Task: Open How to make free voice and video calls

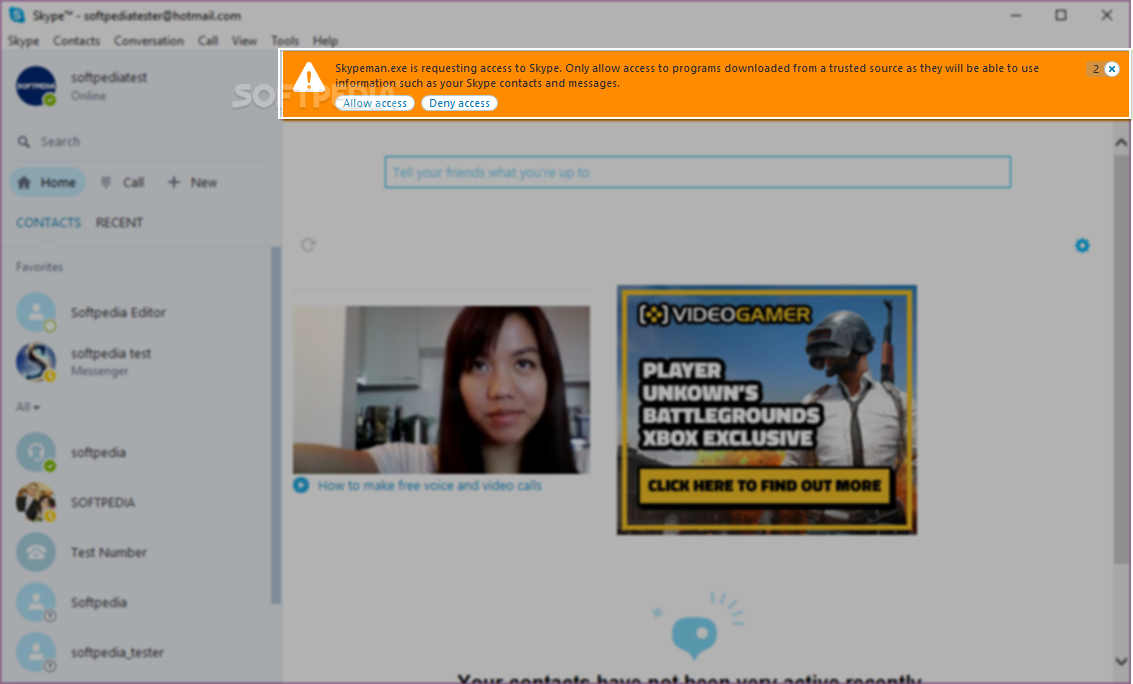Action: coord(429,485)
